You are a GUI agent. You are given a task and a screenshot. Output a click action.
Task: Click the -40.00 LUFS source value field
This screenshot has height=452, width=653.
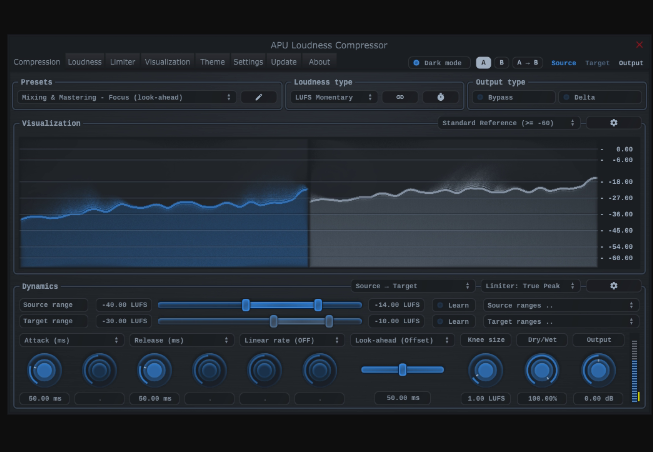click(x=124, y=305)
